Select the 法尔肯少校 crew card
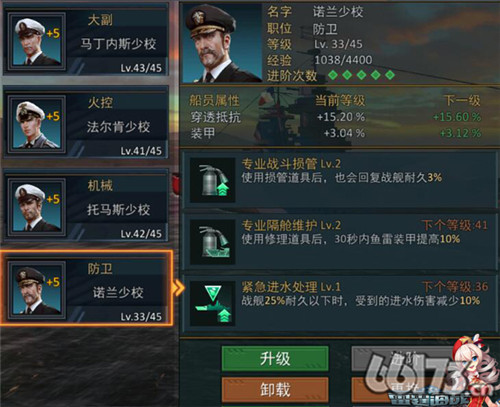500x407 pixels. coord(86,123)
